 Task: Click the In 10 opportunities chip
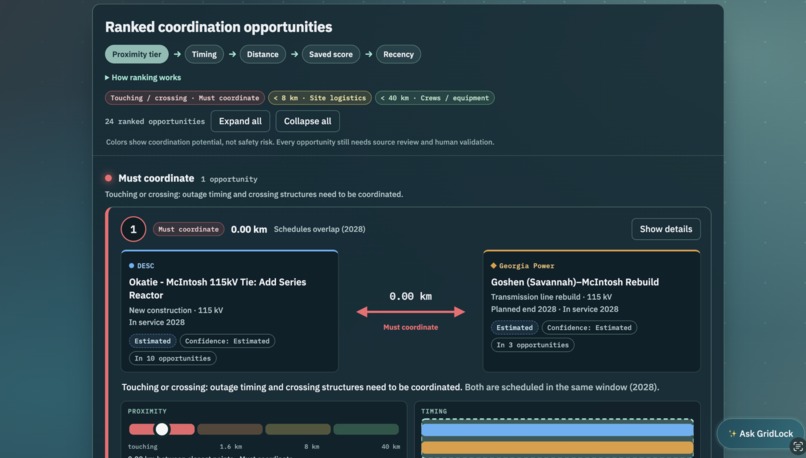tap(172, 358)
